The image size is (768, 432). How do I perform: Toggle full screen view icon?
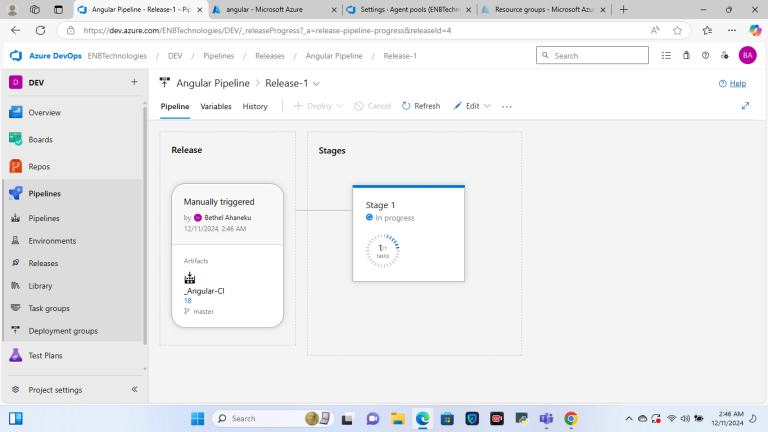coord(745,106)
